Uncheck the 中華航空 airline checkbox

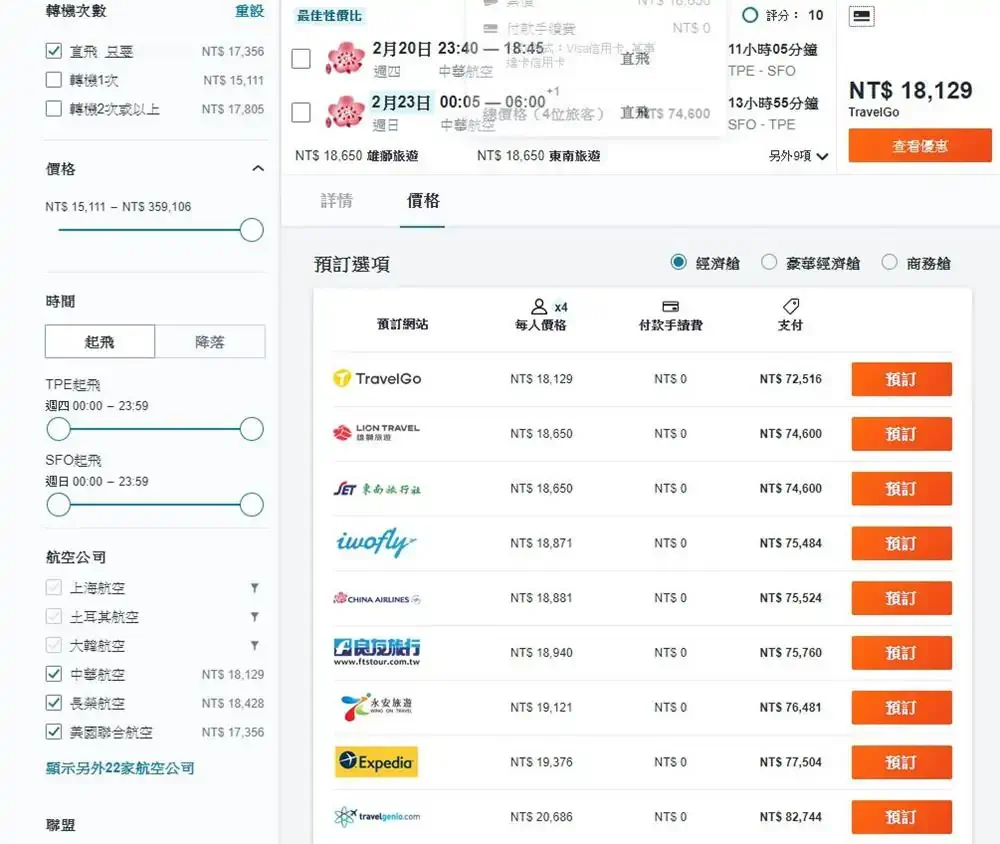pyautogui.click(x=54, y=674)
